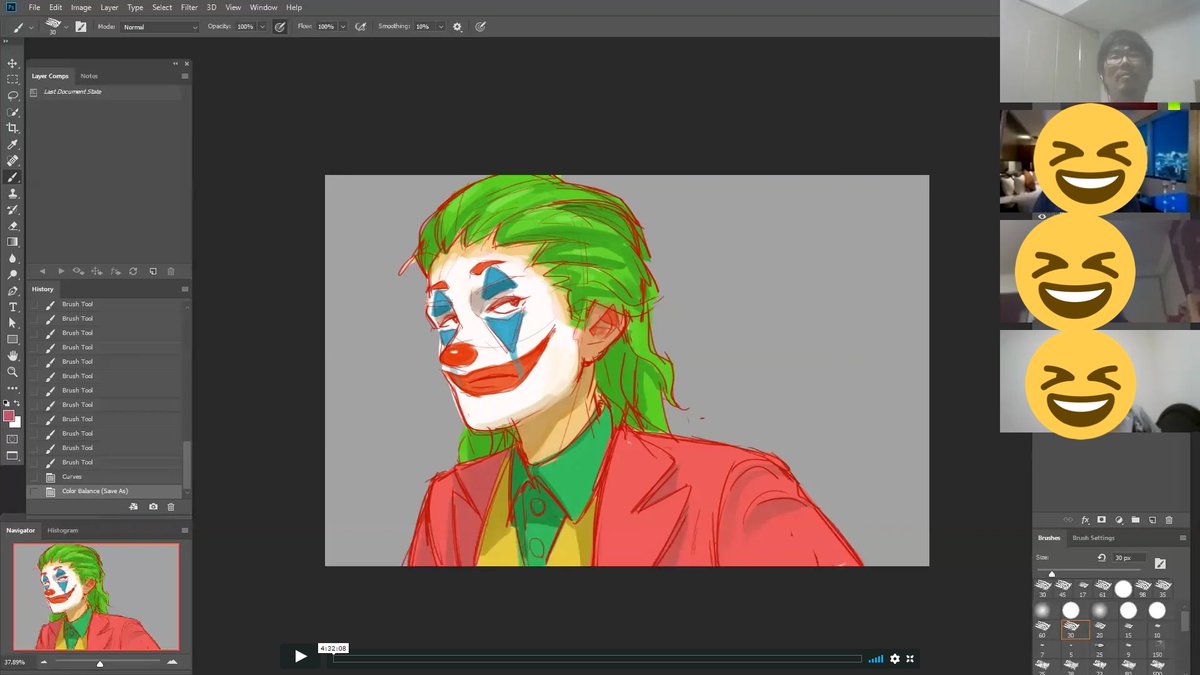Select the Lasso tool
Image resolution: width=1200 pixels, height=675 pixels.
point(12,95)
